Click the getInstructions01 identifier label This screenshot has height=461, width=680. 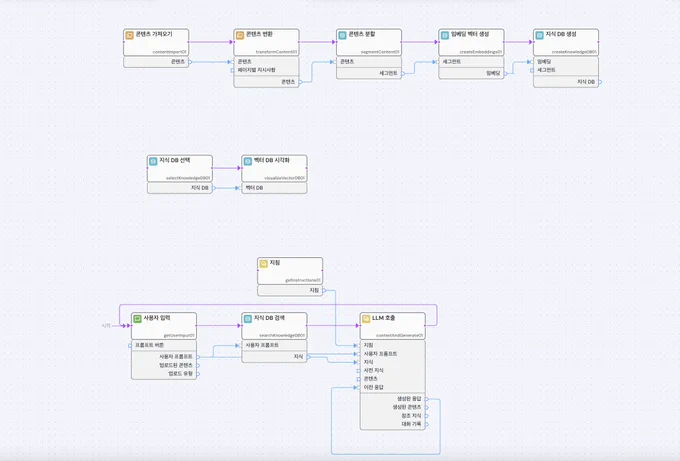pyautogui.click(x=303, y=281)
